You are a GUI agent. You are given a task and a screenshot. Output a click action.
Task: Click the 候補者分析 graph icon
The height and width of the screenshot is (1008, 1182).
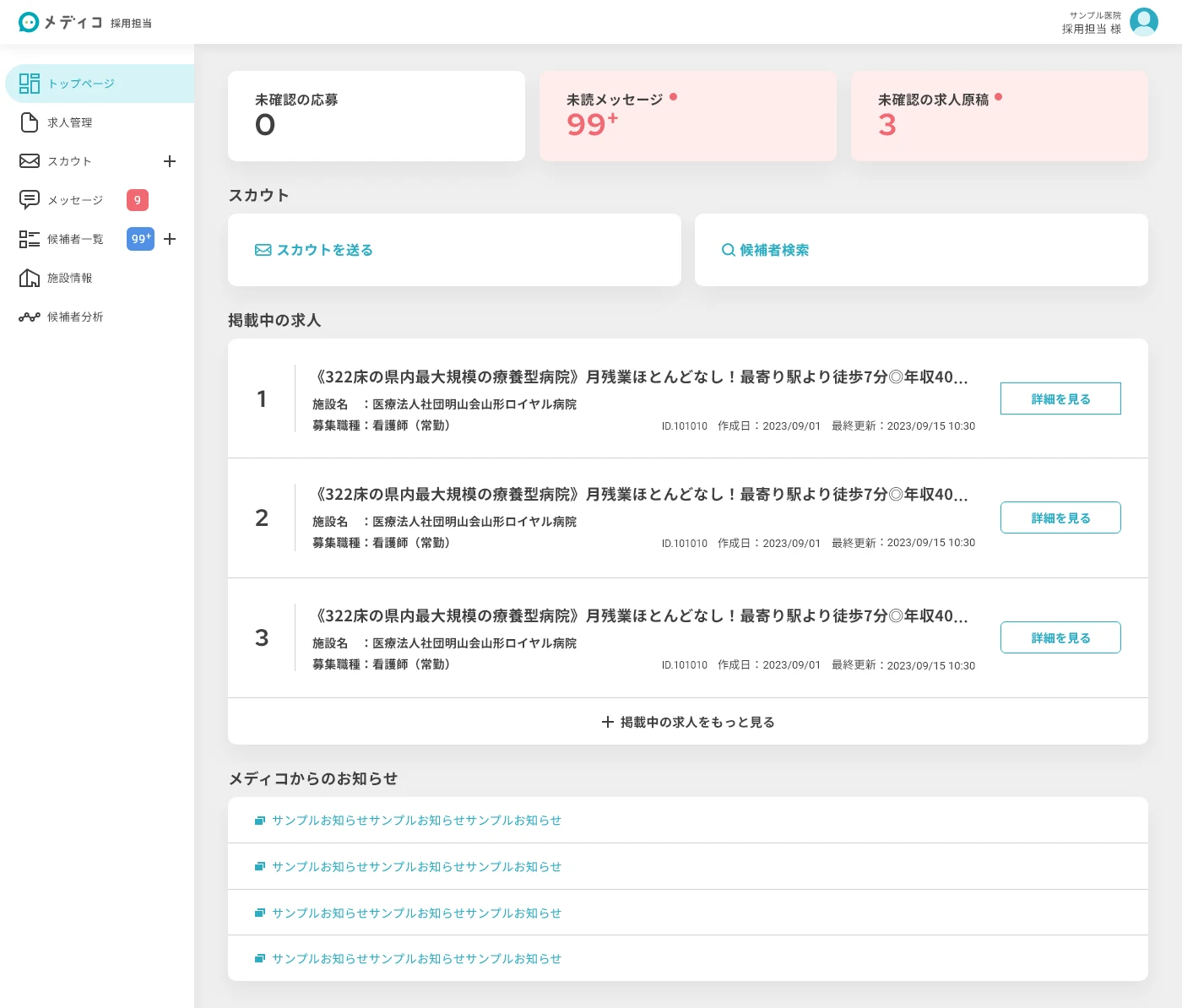[30, 317]
